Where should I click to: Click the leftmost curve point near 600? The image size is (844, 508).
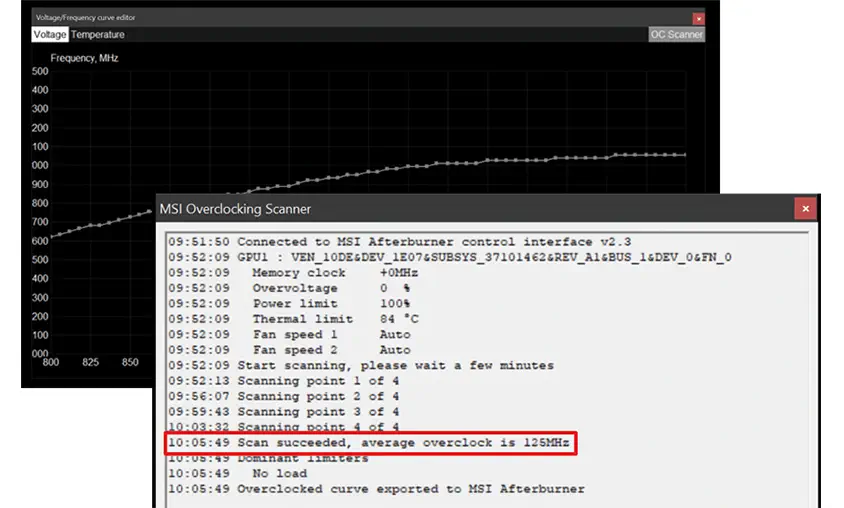[x=51, y=236]
